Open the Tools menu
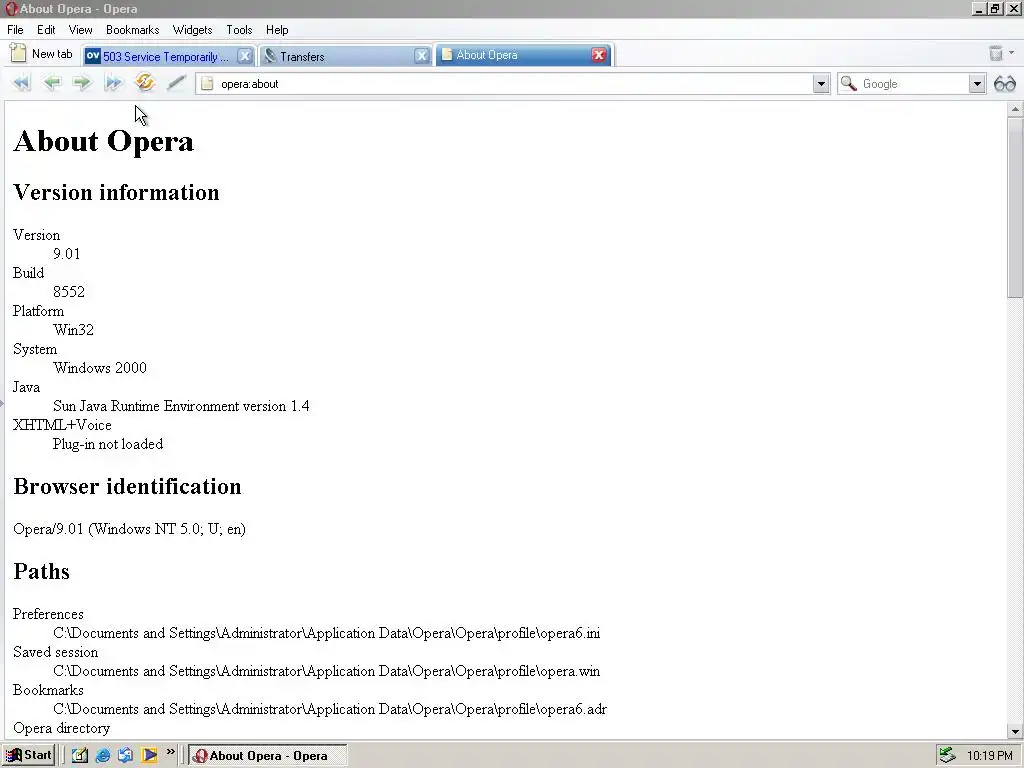Viewport: 1024px width, 768px height. coord(239,30)
